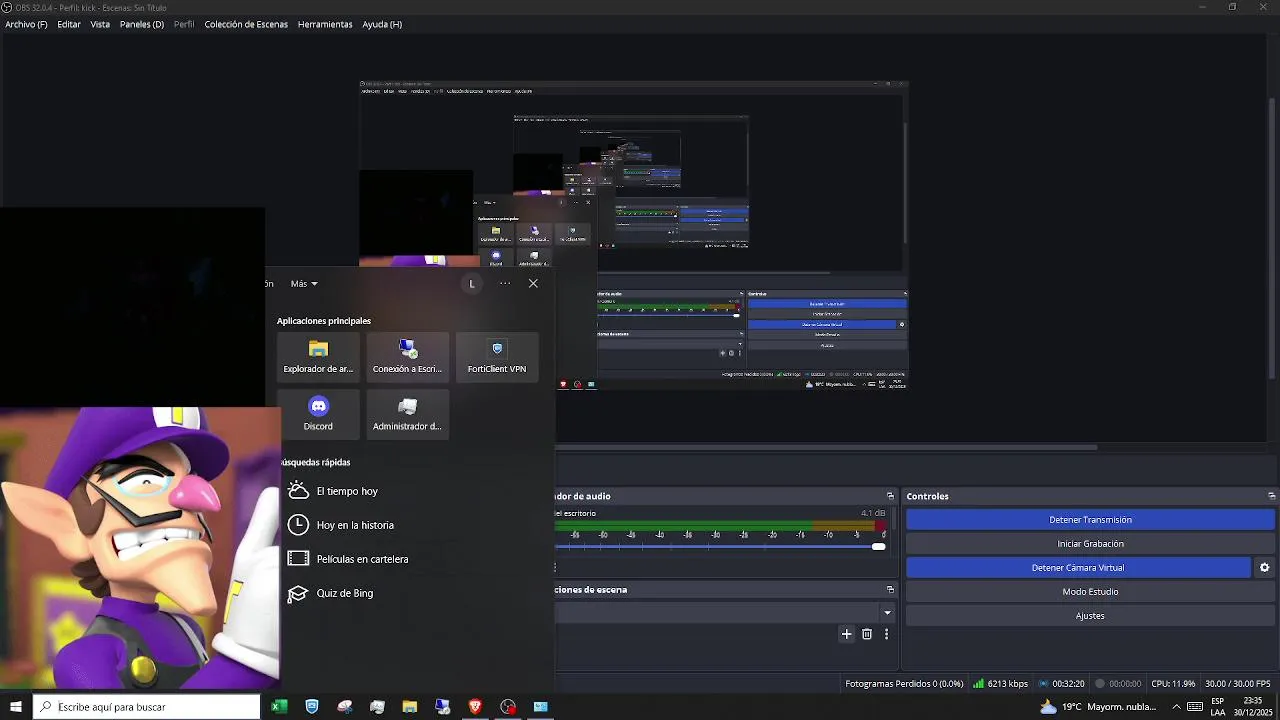Screen dimensions: 1280x720
Task: Click the OBS preview horizontal scrollbar
Action: [826, 447]
